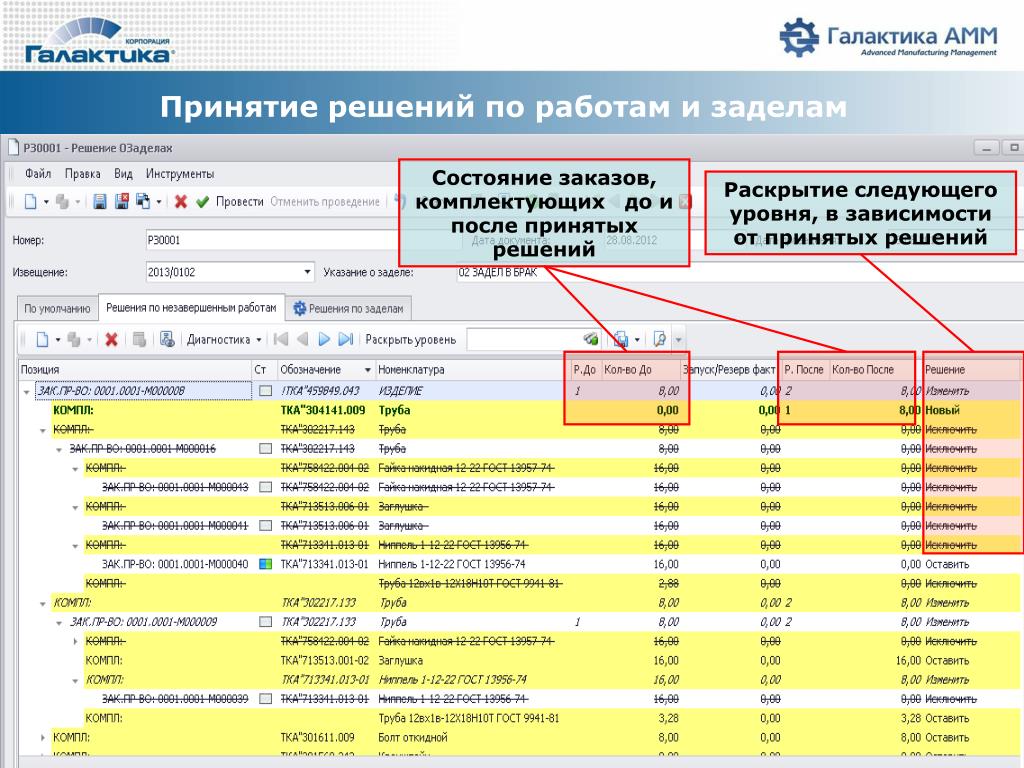Click the blue status square of М000040 row
Viewport: 1024px width, 768px height.
(x=265, y=564)
